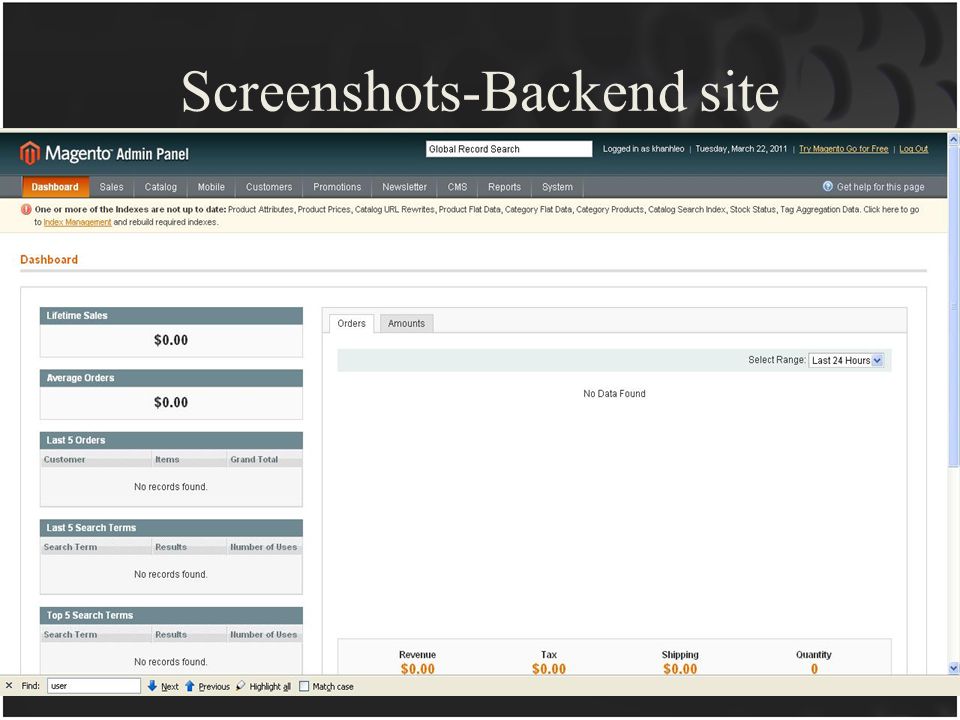The height and width of the screenshot is (720, 960).
Task: Open the Index Management link
Action: pyautogui.click(x=77, y=222)
